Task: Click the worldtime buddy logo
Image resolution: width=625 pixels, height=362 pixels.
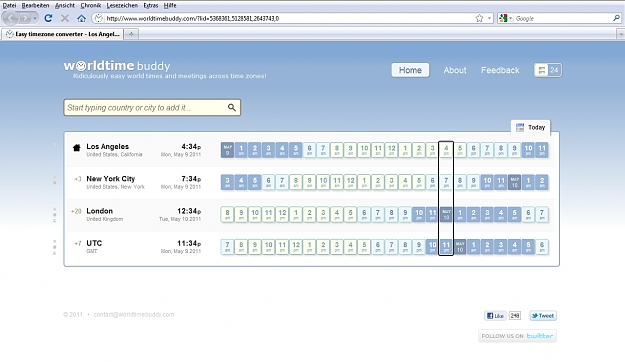Action: (117, 65)
